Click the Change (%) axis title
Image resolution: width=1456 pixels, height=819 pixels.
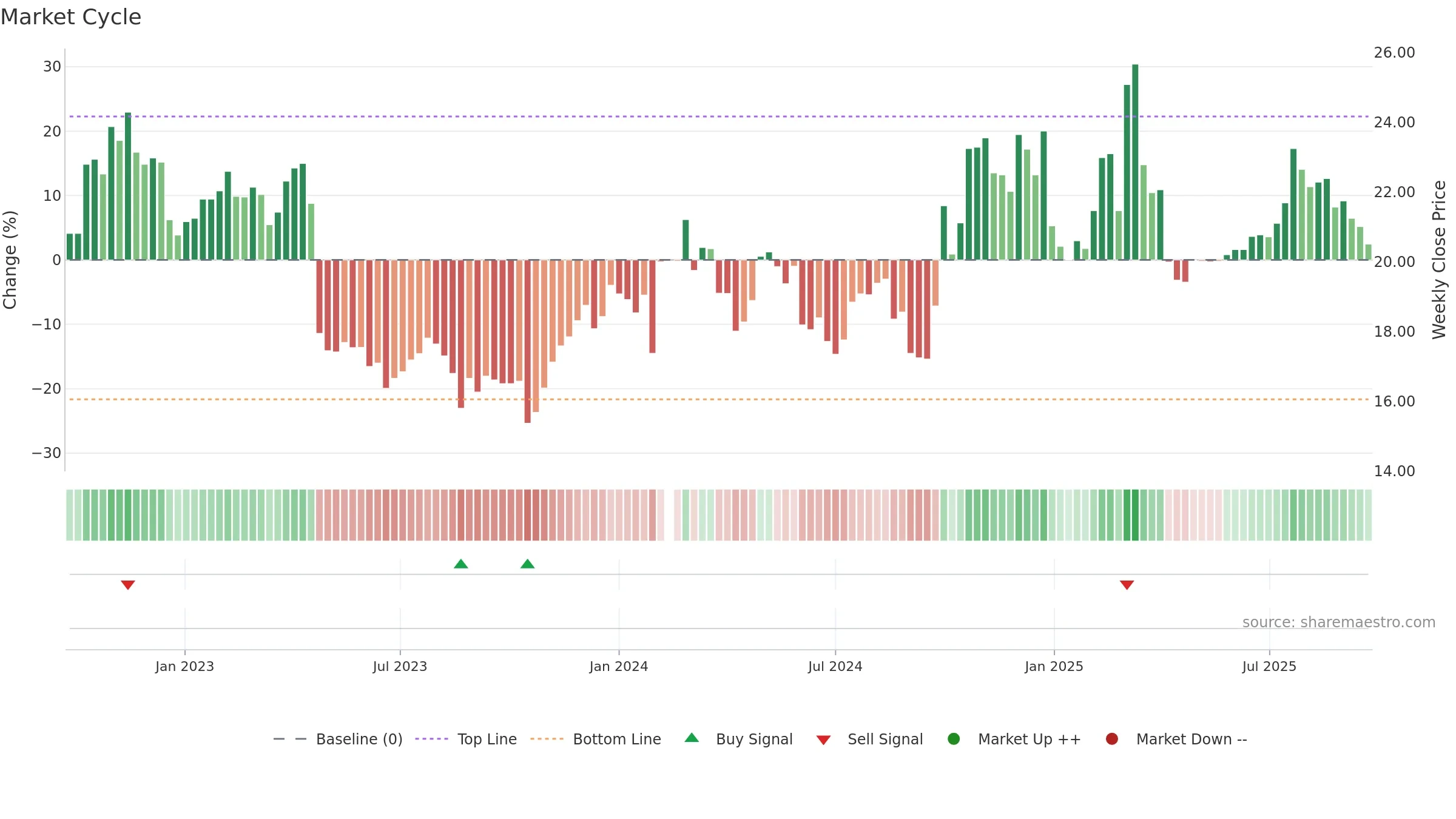pos(10,260)
